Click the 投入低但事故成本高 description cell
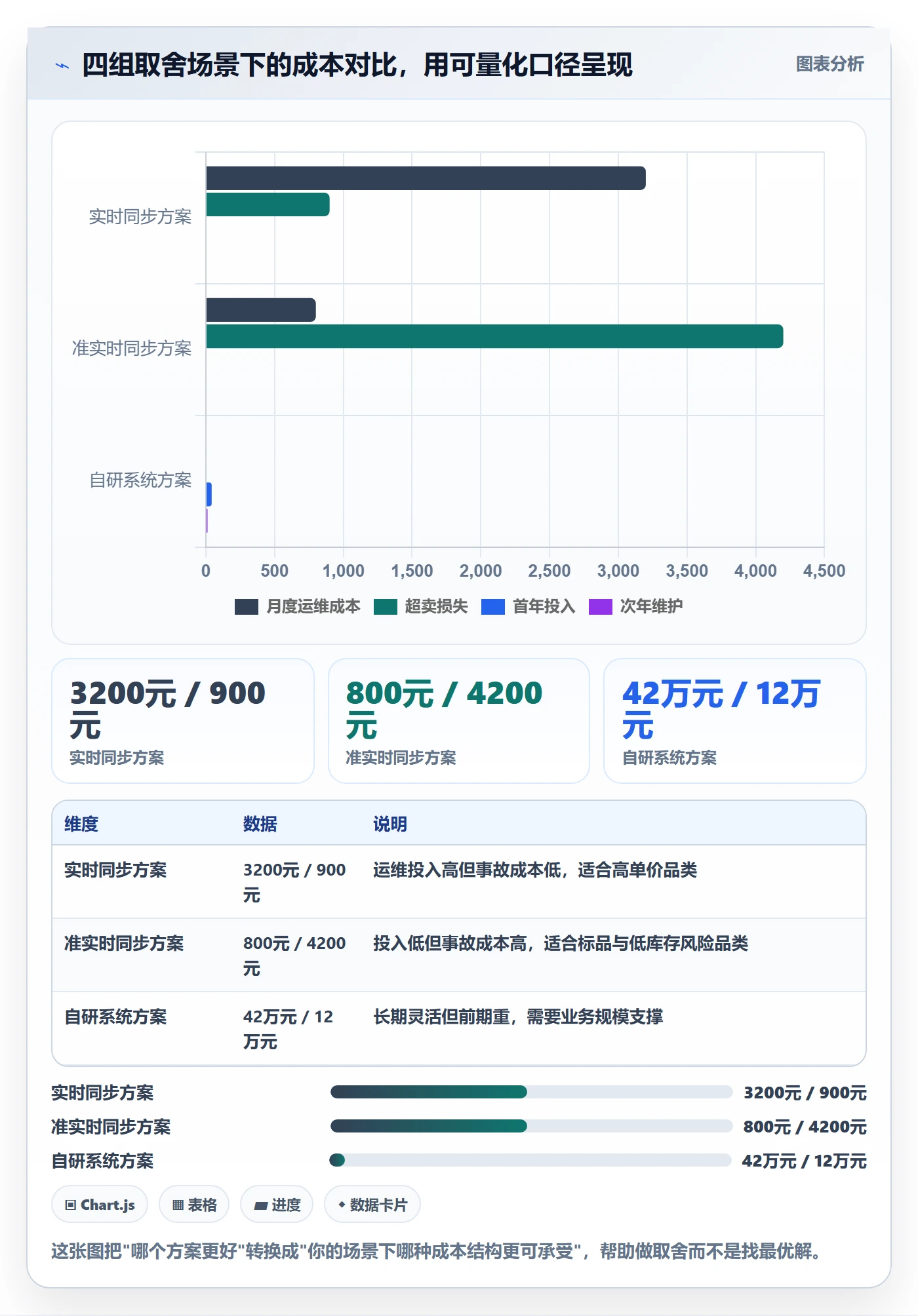The height and width of the screenshot is (1316, 918). pos(561,943)
